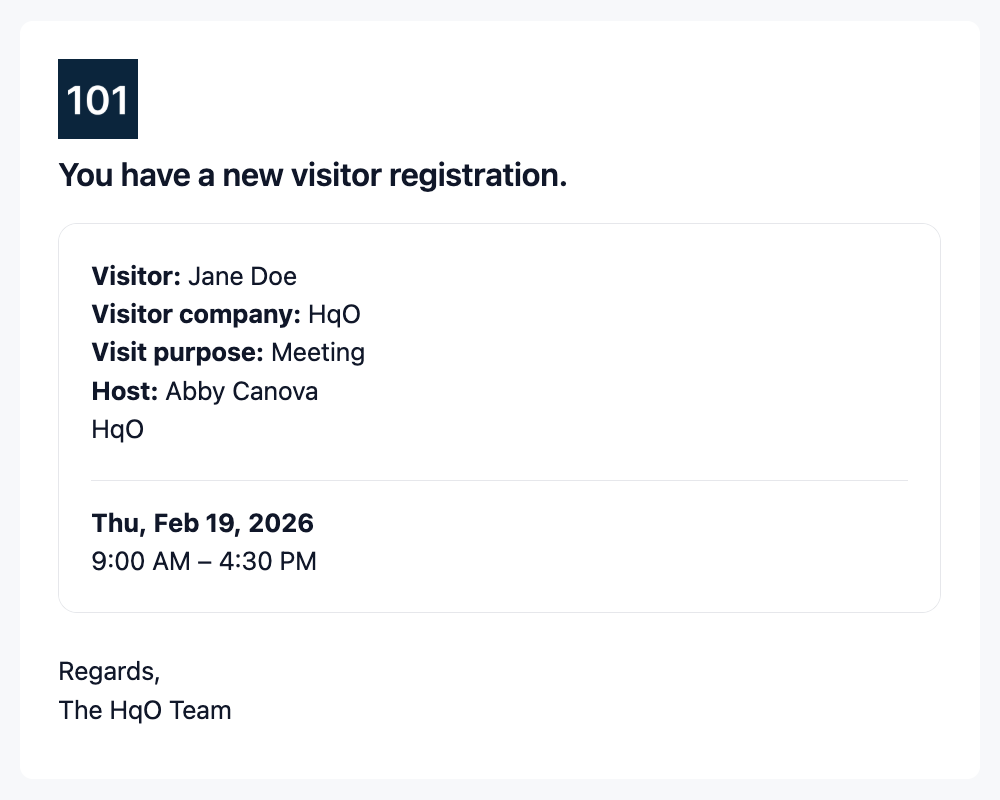1000x800 pixels.
Task: Click HqO on the line below the host
Action: (118, 429)
